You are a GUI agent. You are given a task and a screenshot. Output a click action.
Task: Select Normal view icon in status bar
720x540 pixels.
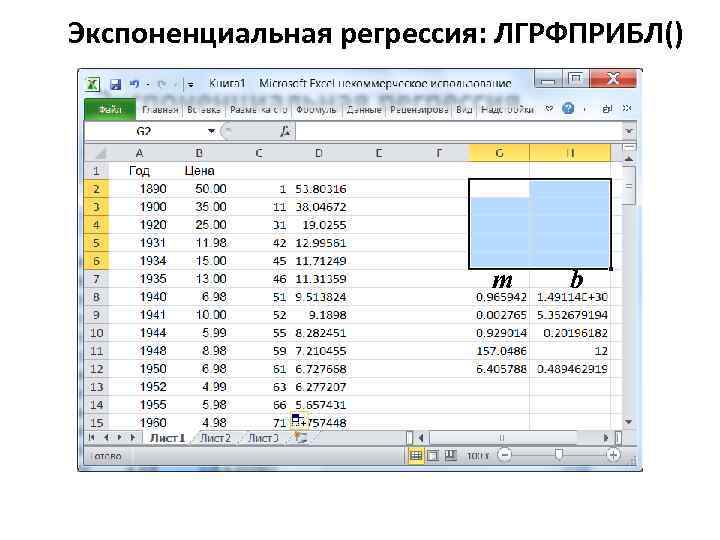tap(416, 456)
